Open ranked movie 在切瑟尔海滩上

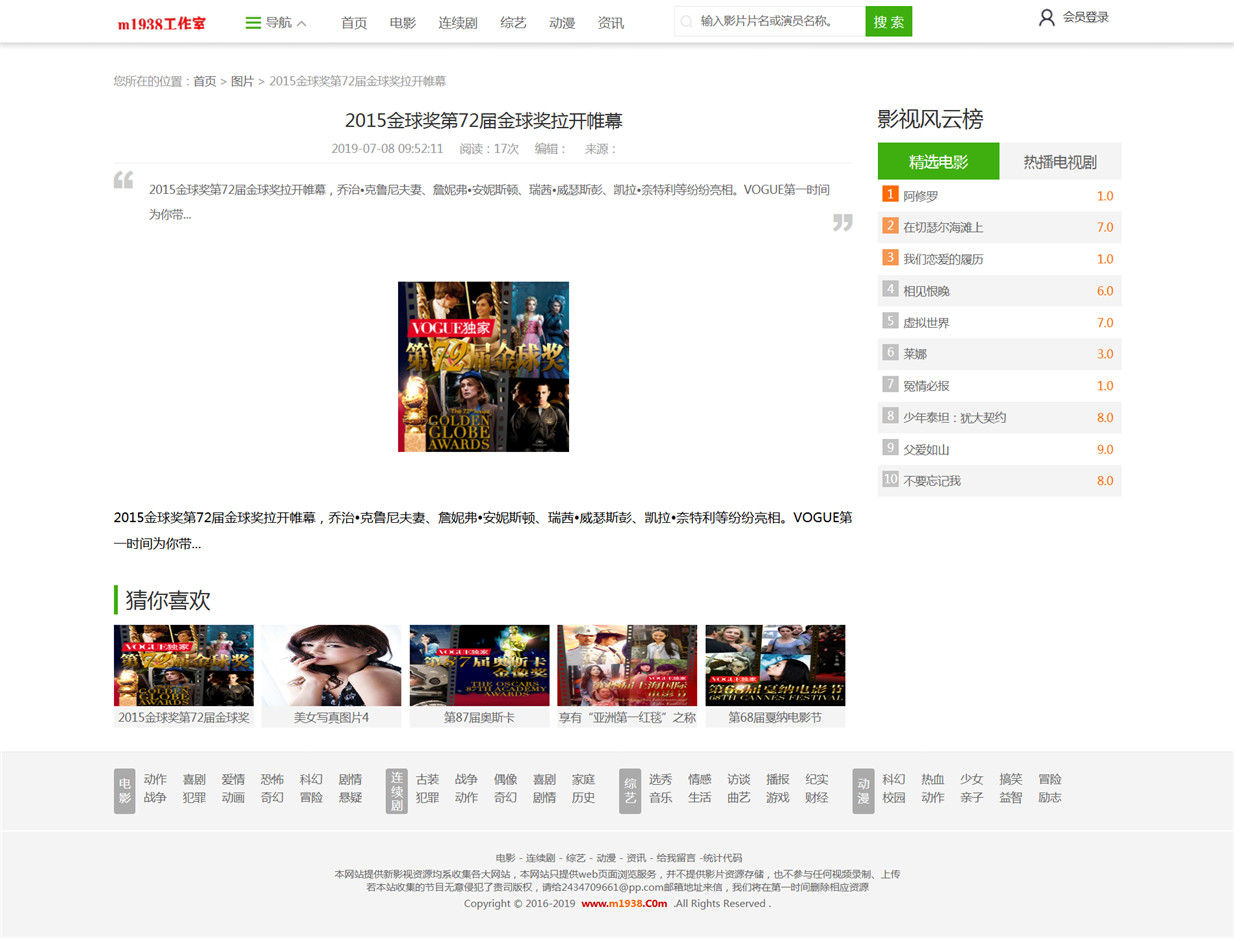pyautogui.click(x=943, y=227)
